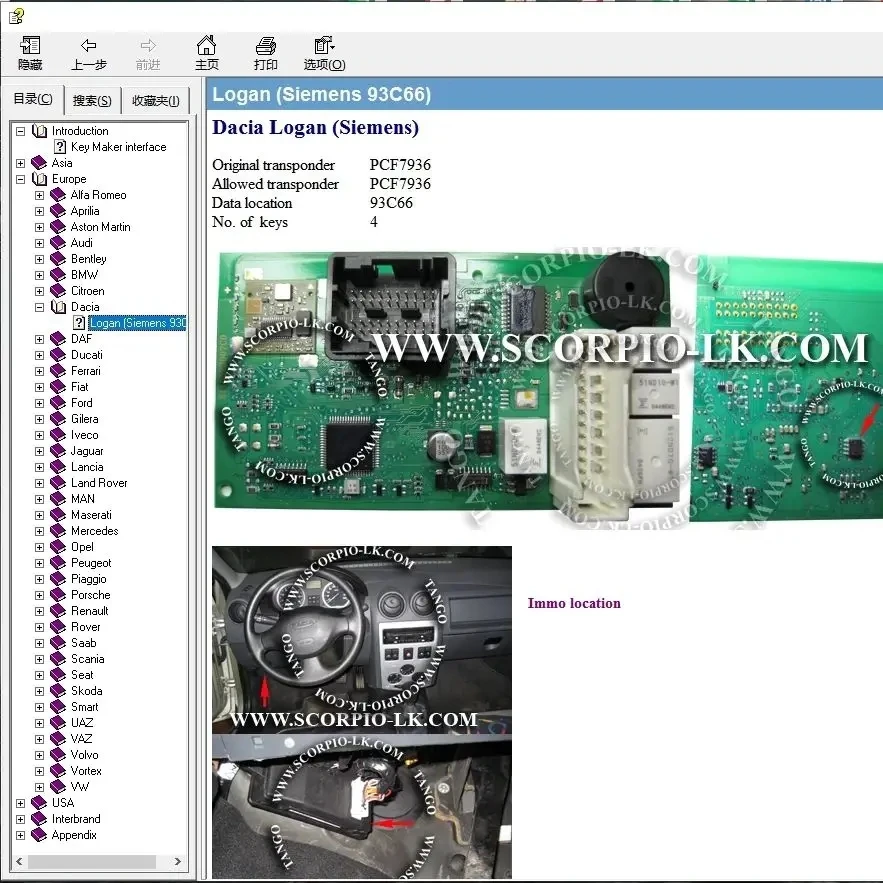This screenshot has width=883, height=883.
Task: Expand the Audi node
Action: [39, 243]
